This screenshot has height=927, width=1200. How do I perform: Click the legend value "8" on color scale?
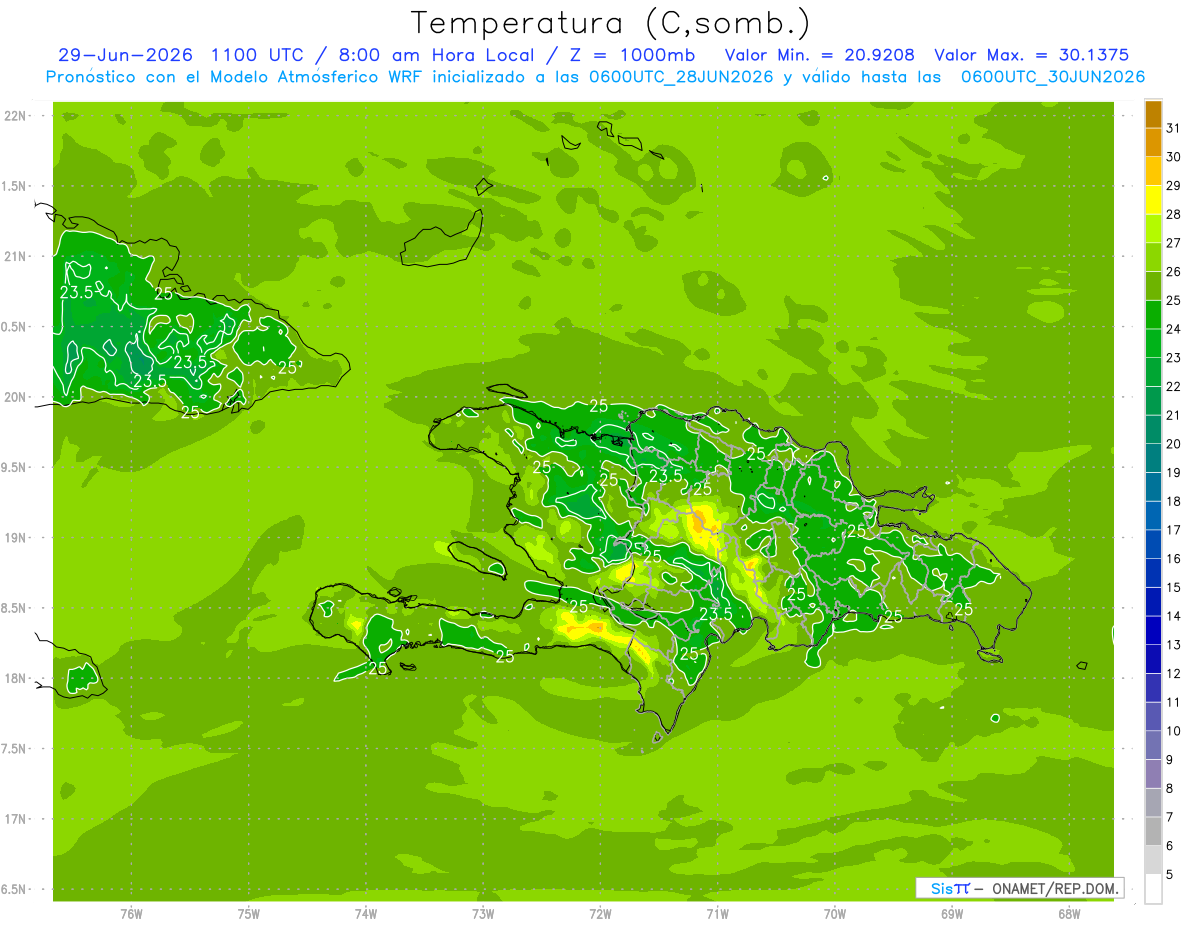1170,789
